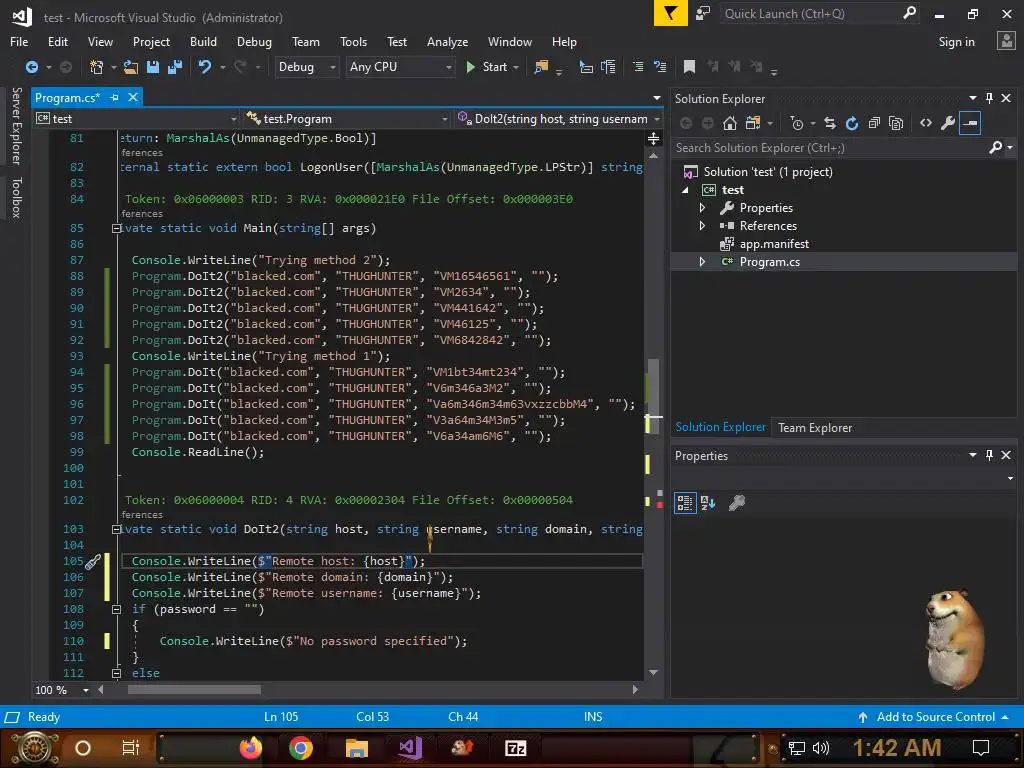Toggle Preview Selected Items in Solution Explorer

[x=970, y=123]
